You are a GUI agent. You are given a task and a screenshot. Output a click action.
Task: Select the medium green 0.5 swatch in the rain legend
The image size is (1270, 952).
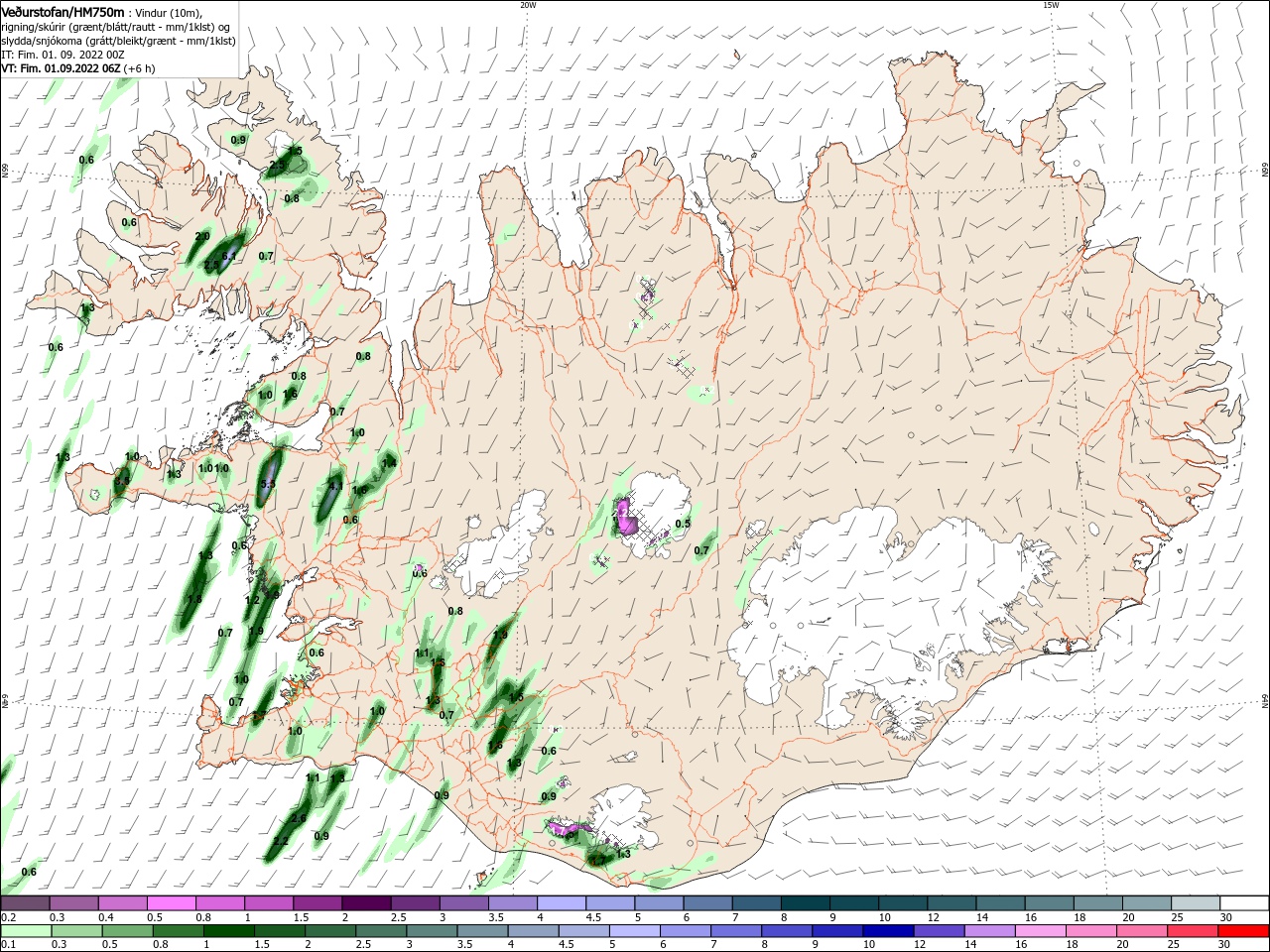tap(129, 931)
